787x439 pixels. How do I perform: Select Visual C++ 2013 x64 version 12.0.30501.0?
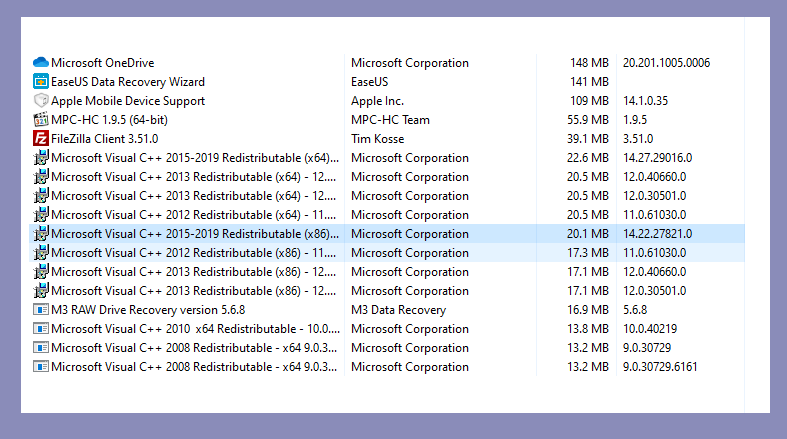point(654,196)
